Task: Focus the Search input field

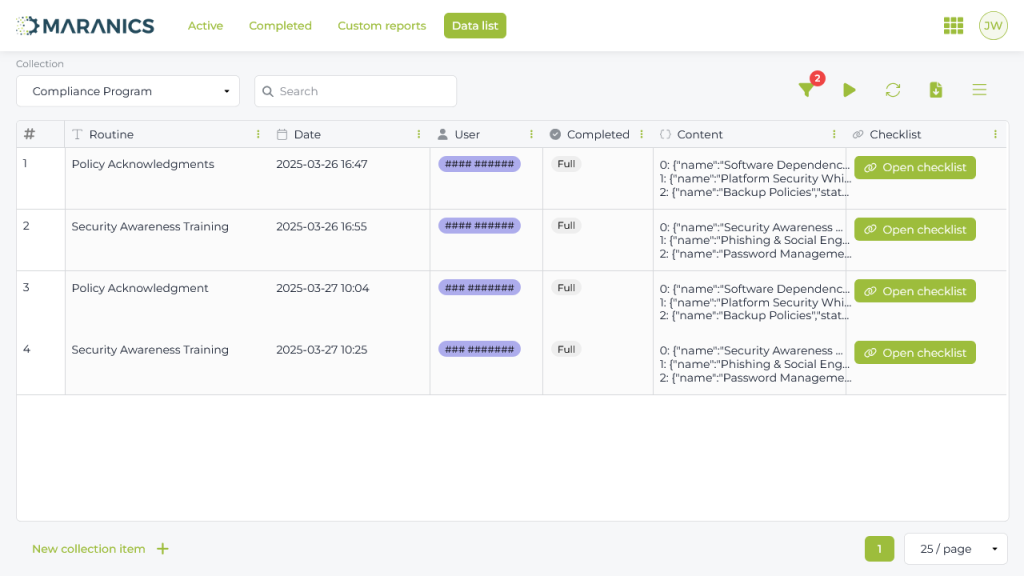Action: 355,91
